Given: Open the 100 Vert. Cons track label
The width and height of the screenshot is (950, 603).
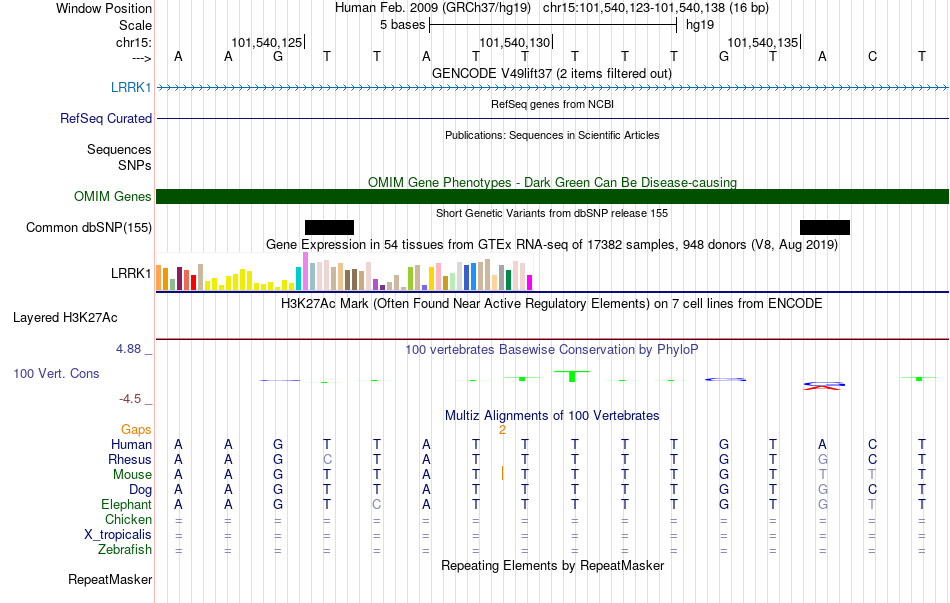Looking at the screenshot, I should (x=56, y=373).
